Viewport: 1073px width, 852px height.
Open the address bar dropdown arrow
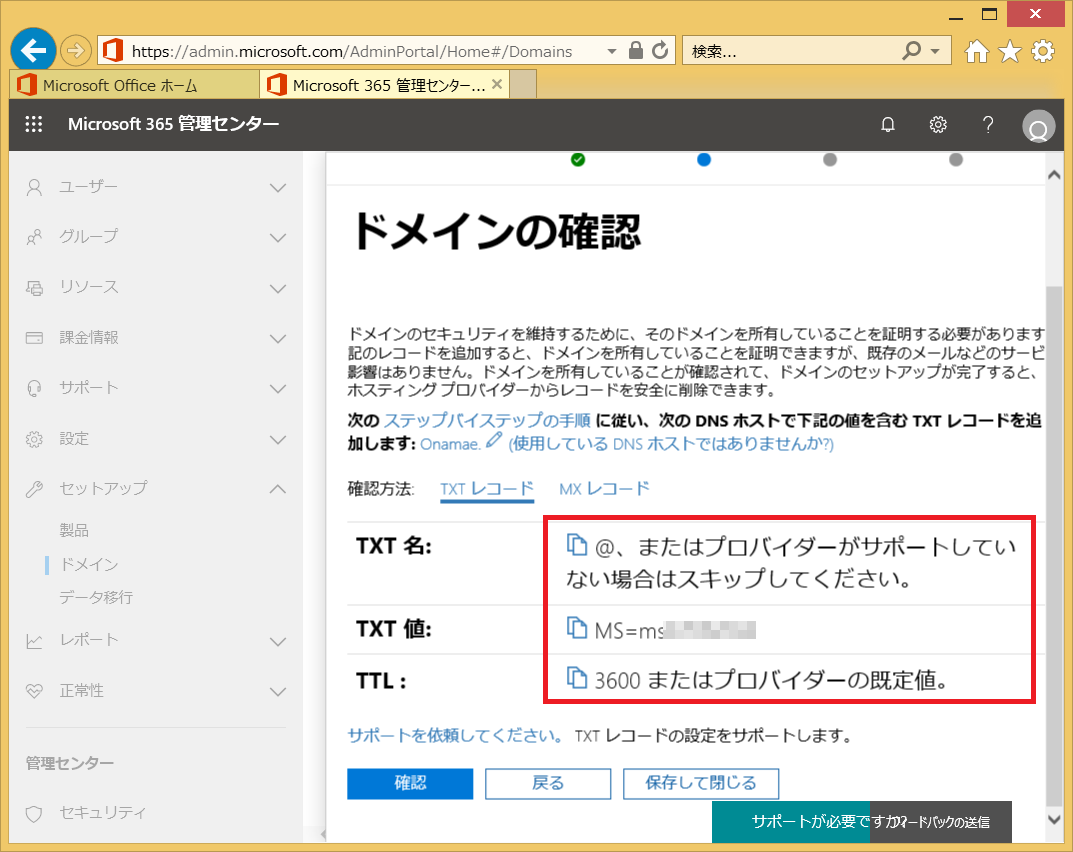pyautogui.click(x=612, y=51)
